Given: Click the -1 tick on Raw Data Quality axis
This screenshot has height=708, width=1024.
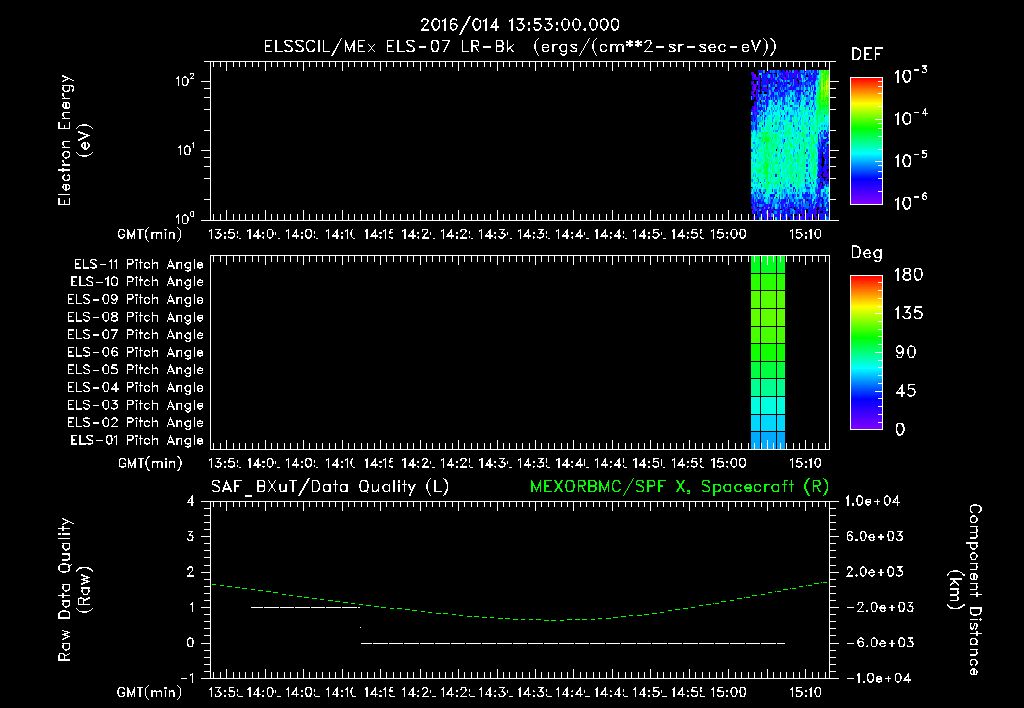Looking at the screenshot, I should (187, 678).
